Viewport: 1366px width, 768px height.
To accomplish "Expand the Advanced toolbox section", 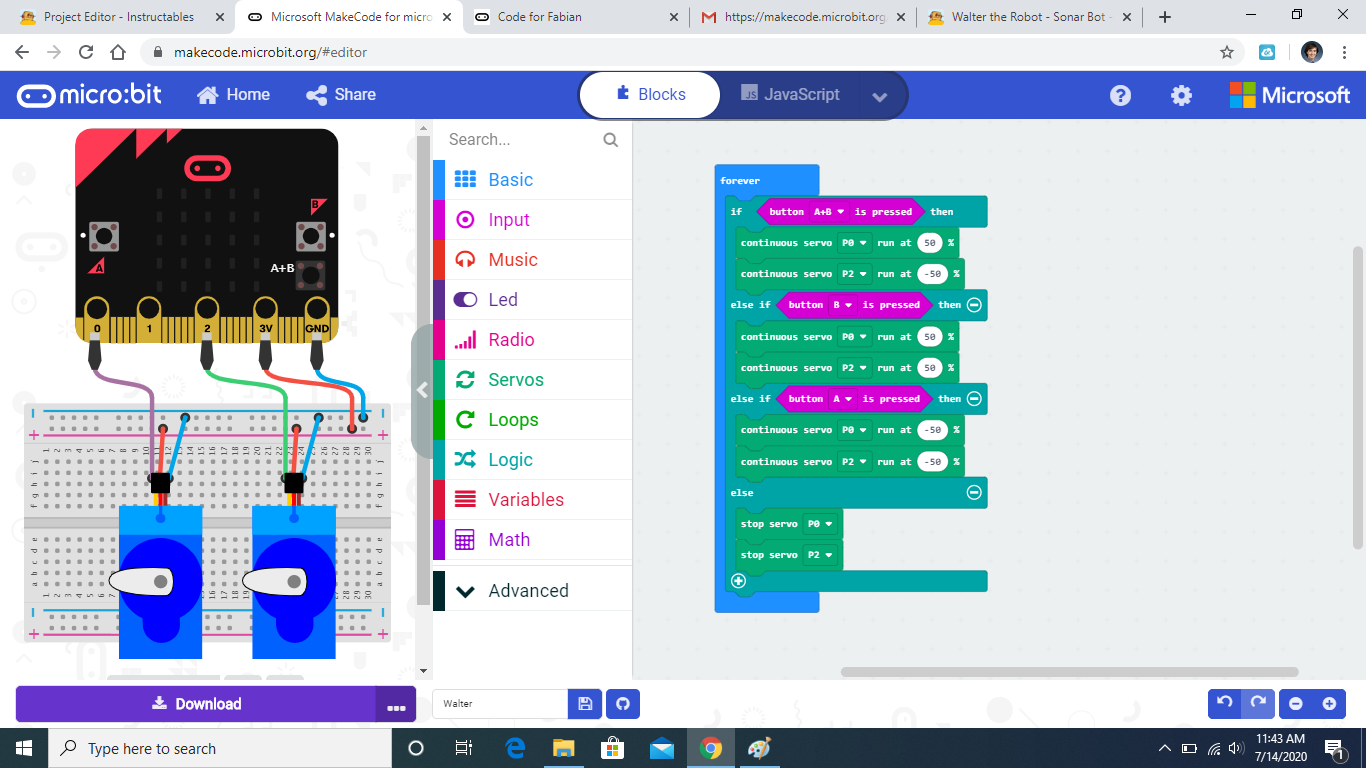I will tap(532, 591).
